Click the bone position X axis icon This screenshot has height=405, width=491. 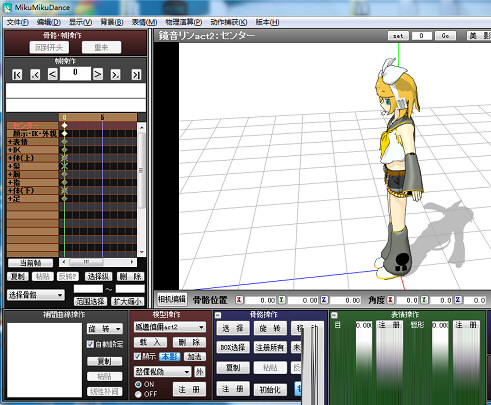[x=239, y=300]
